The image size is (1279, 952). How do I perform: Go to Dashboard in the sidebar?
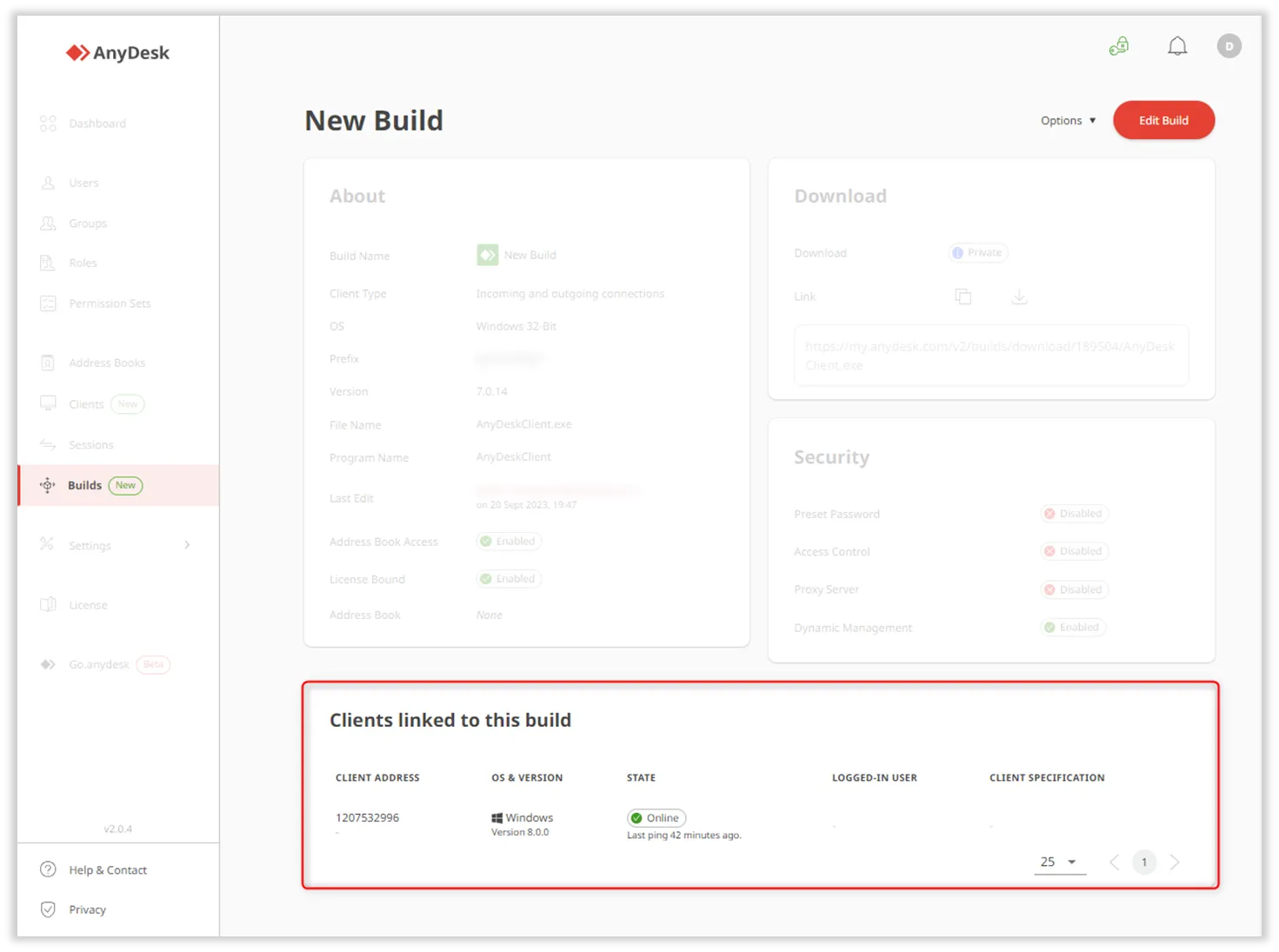point(97,123)
